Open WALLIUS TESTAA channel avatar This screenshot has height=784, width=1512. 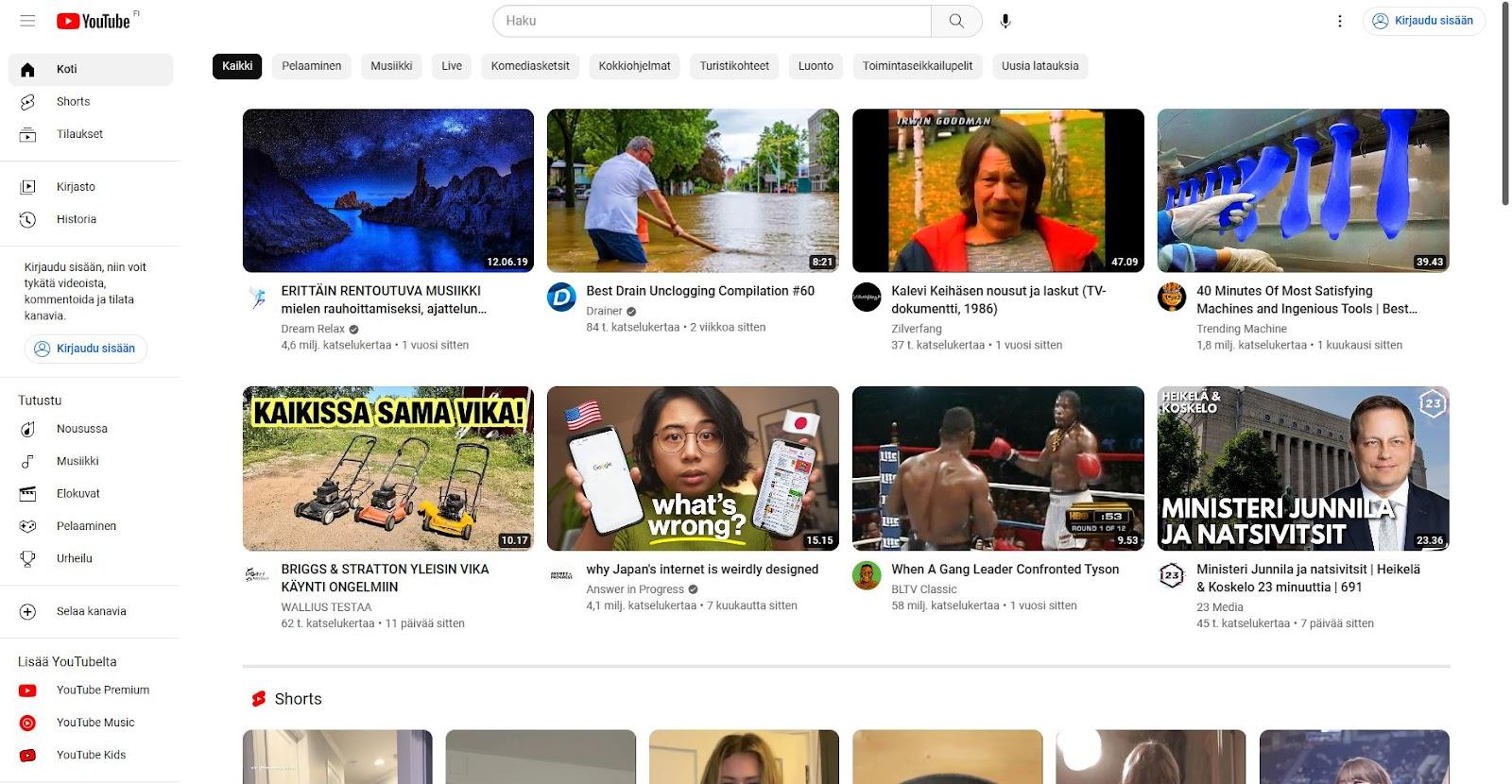(x=257, y=575)
